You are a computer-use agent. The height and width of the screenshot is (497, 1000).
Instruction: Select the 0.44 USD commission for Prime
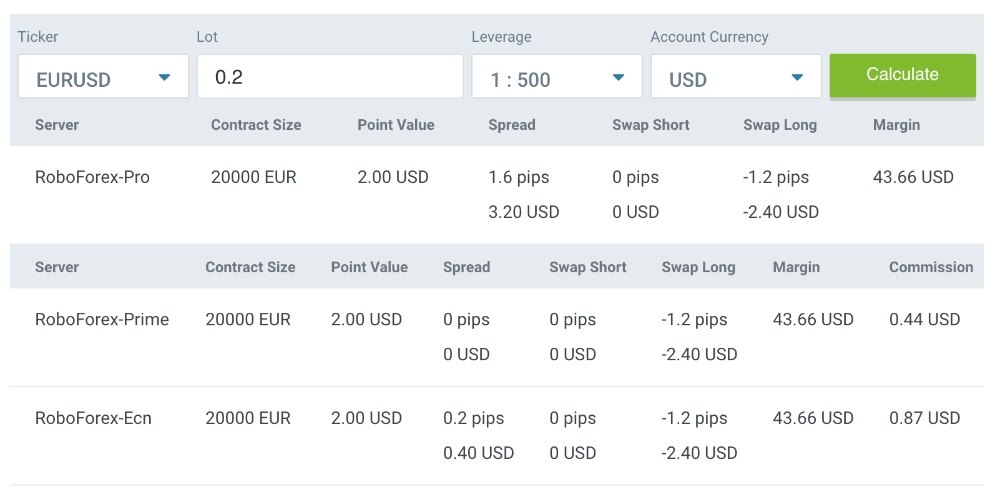(x=925, y=319)
